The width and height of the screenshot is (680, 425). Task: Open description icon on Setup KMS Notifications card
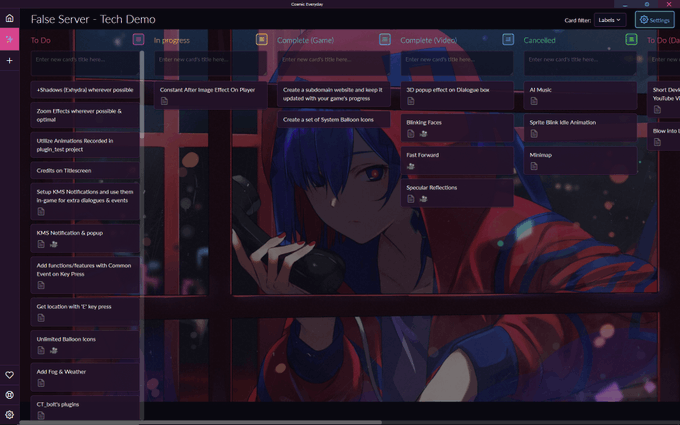pos(41,212)
